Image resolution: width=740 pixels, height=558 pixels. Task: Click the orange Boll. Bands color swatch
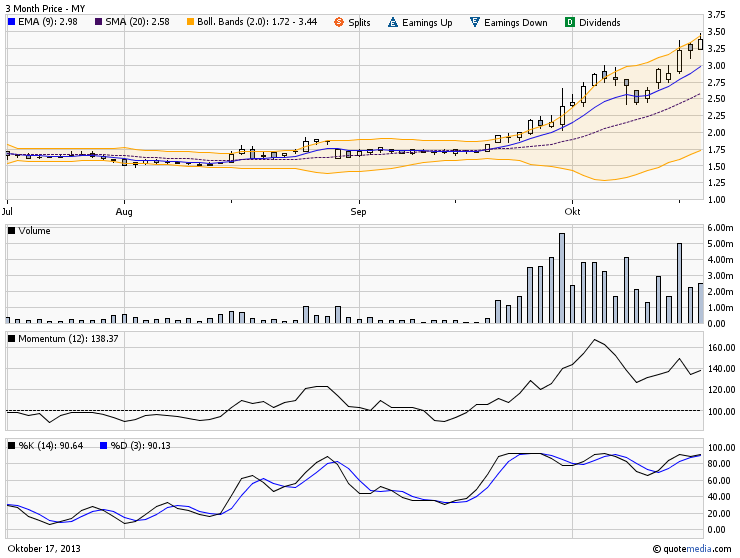[190, 22]
